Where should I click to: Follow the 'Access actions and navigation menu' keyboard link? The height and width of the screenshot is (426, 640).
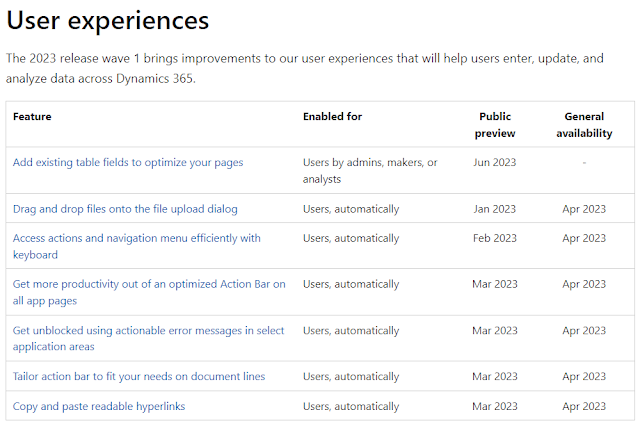(x=136, y=238)
